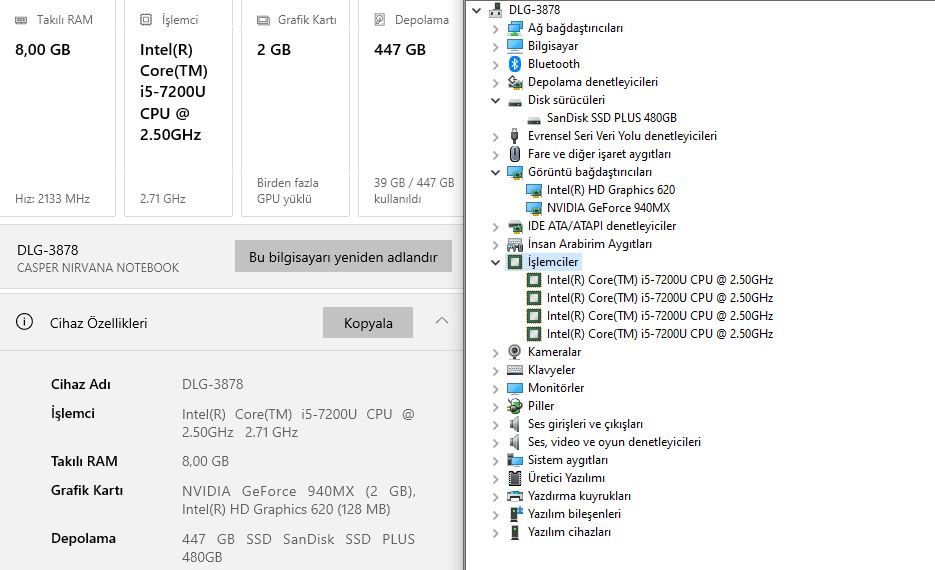The image size is (935, 570).
Task: Select the Takılı RAM 8,00 GB card
Action: tap(58, 108)
